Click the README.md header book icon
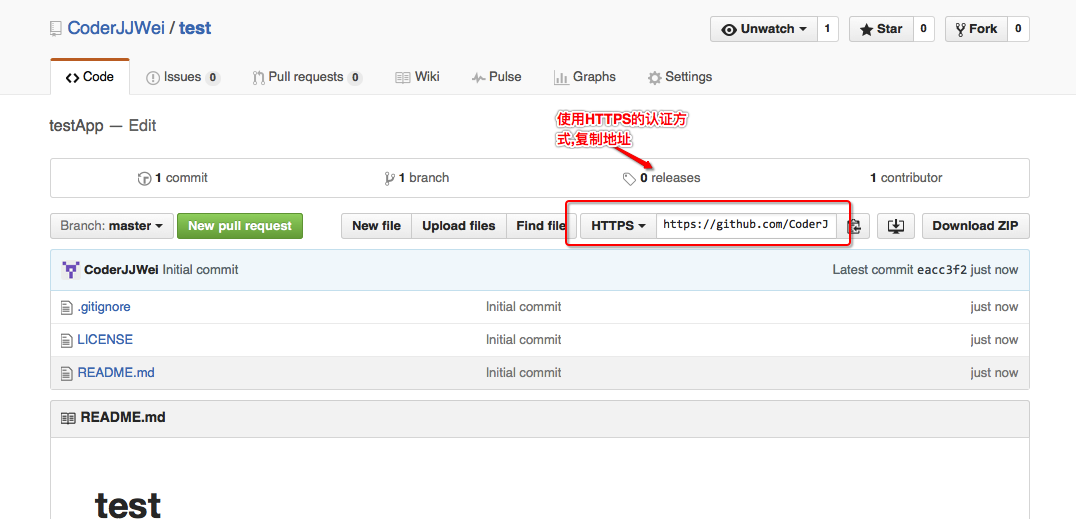 click(x=68, y=417)
